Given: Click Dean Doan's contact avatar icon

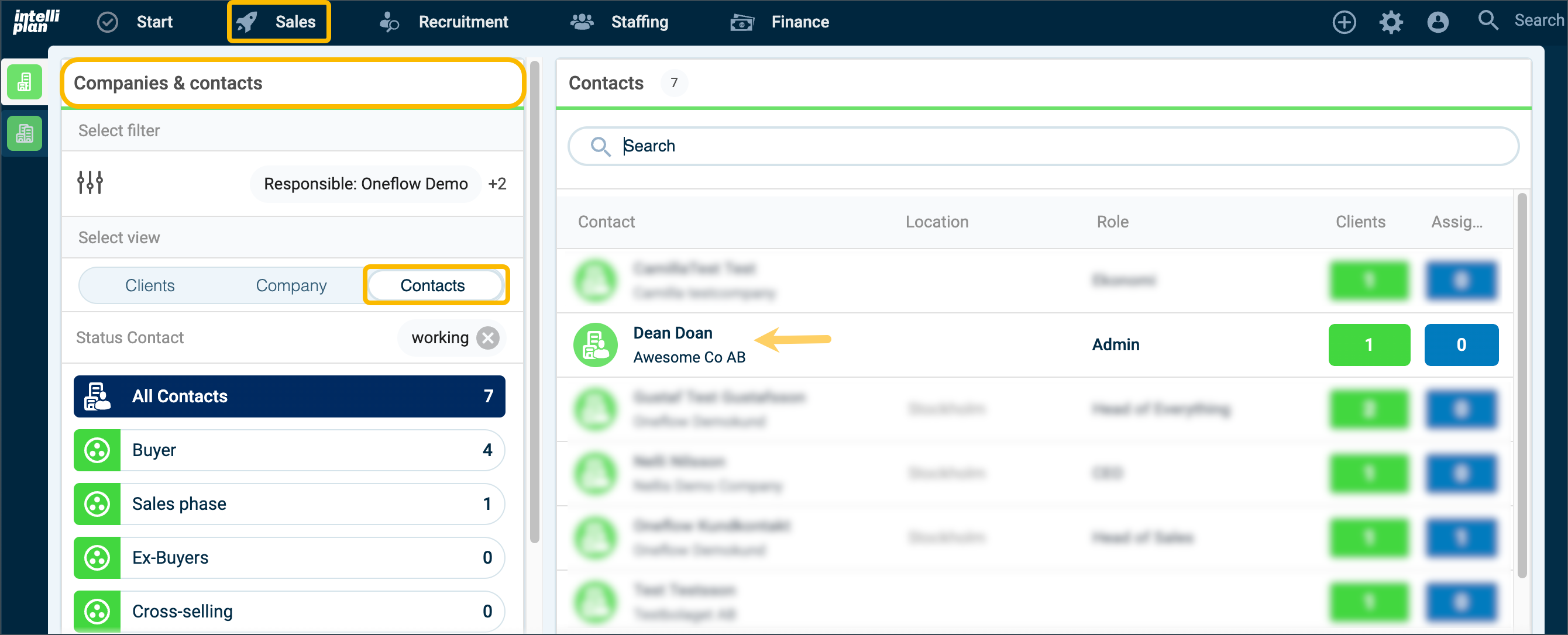Looking at the screenshot, I should pos(595,345).
